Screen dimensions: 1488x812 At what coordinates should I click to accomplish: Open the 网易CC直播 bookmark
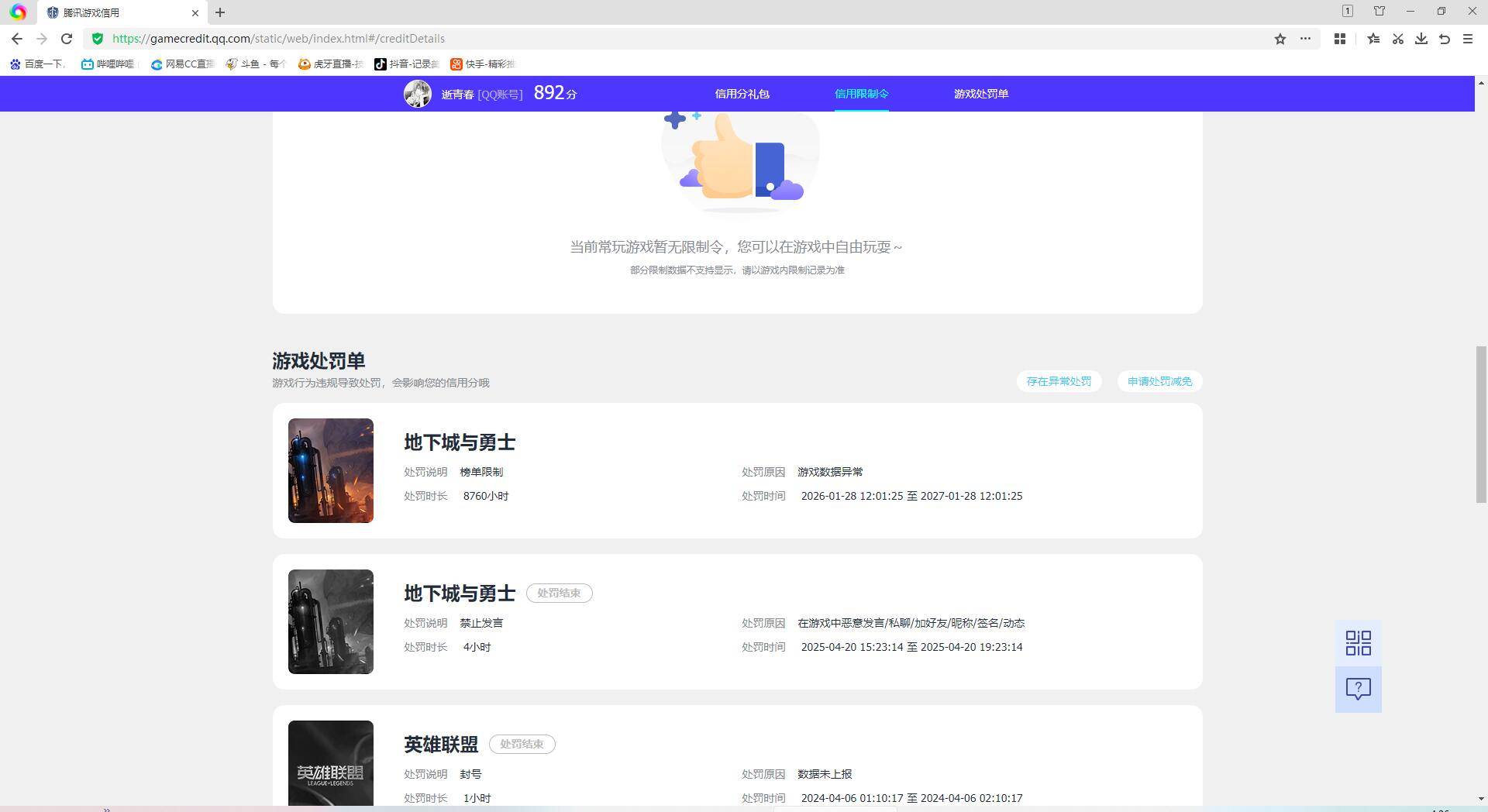(x=181, y=64)
